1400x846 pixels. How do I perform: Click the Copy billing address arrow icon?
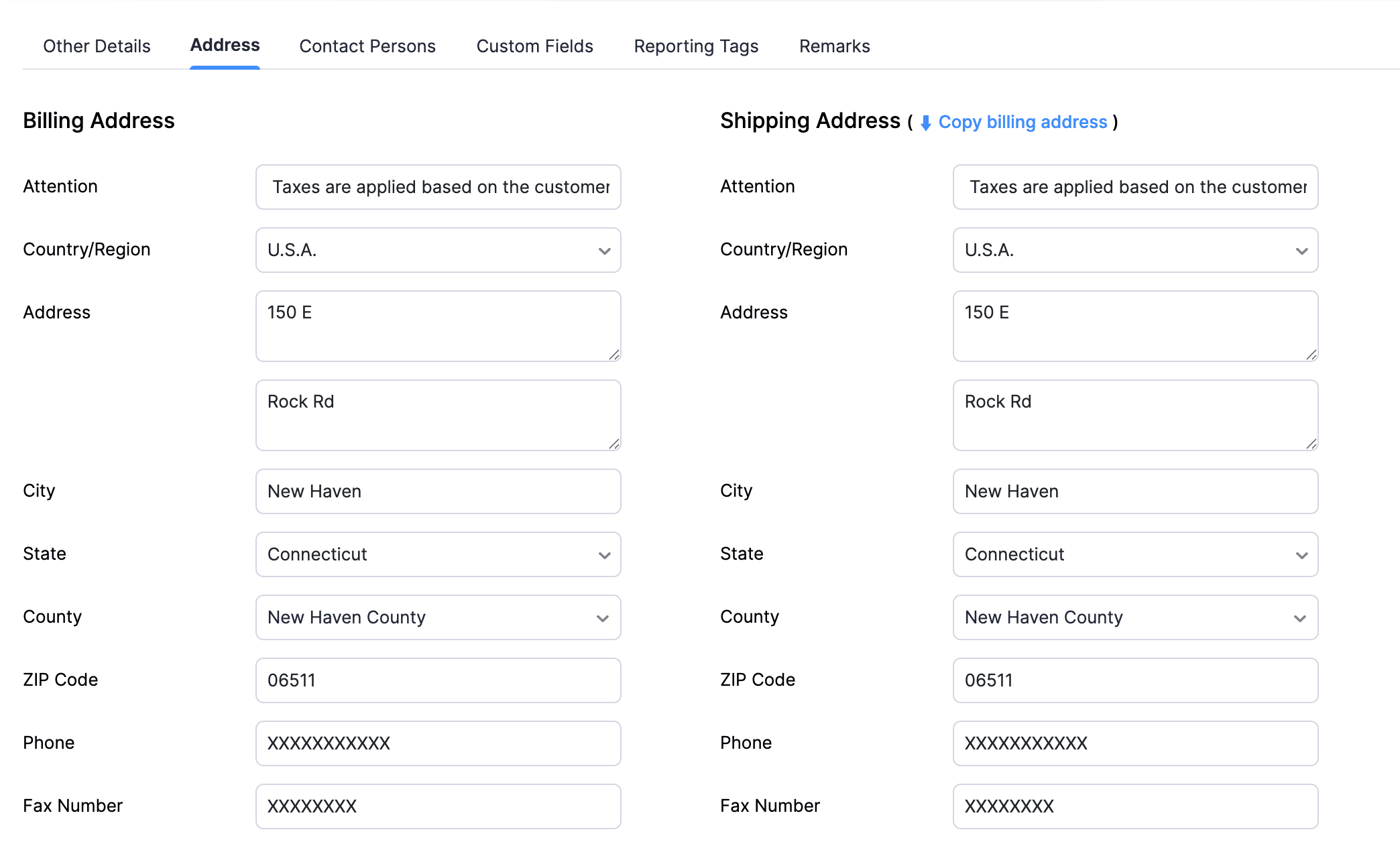tap(925, 123)
